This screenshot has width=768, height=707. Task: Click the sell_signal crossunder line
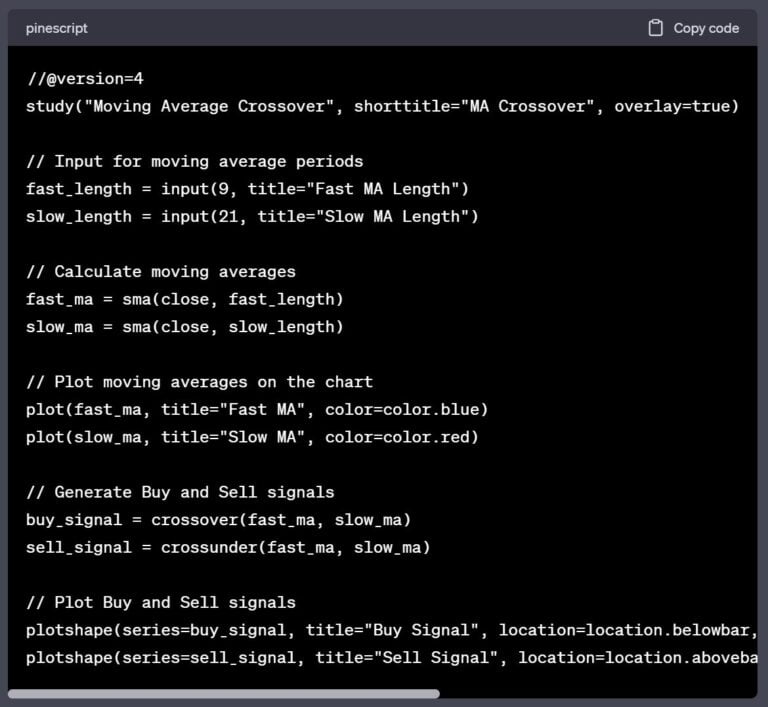tap(228, 547)
